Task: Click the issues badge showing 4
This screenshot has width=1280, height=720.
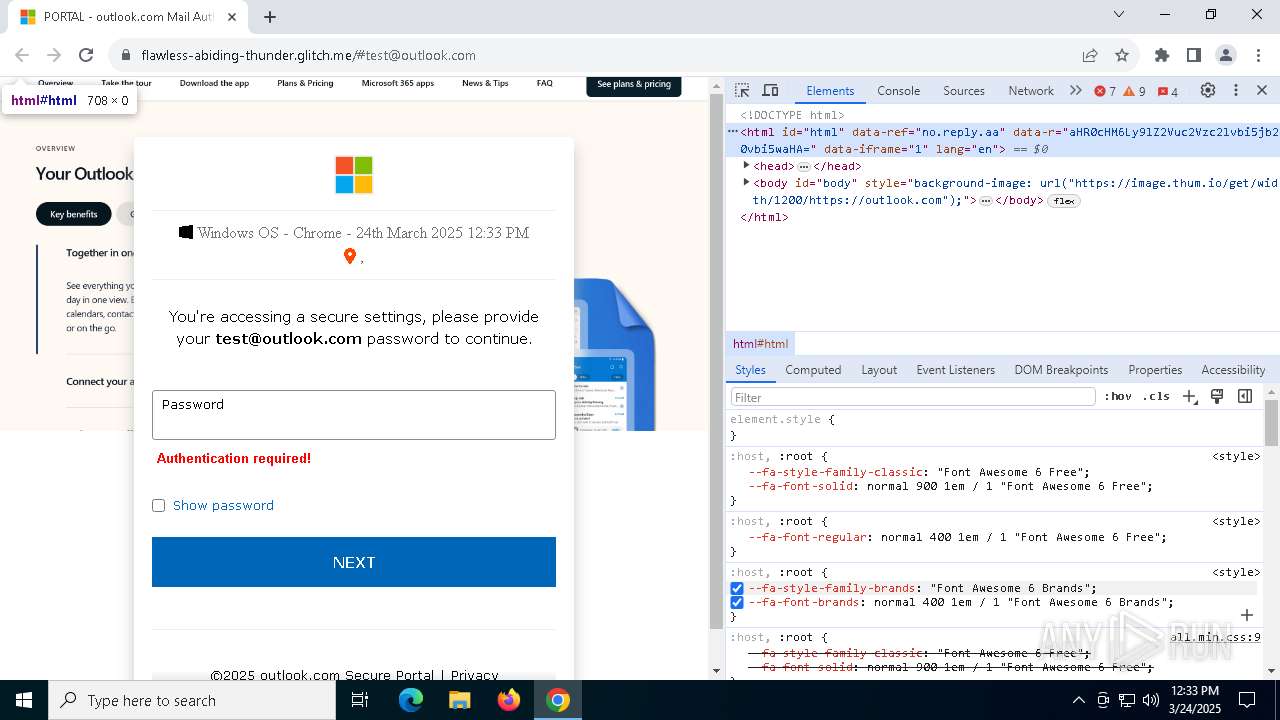Action: [1168, 91]
